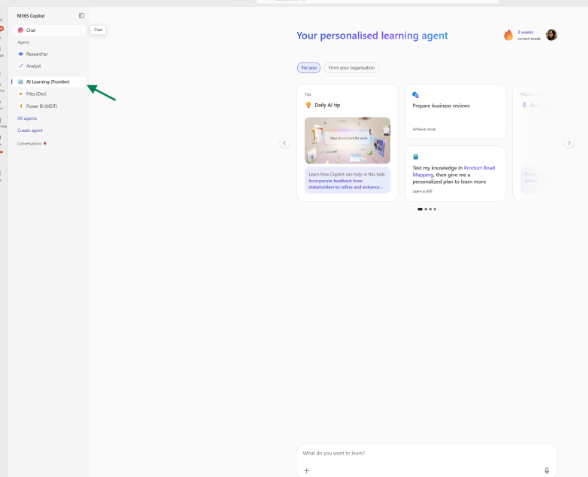Click the Incorporate feedback from stakeholders tip link
Image resolution: width=588 pixels, height=477 pixels.
click(x=345, y=184)
